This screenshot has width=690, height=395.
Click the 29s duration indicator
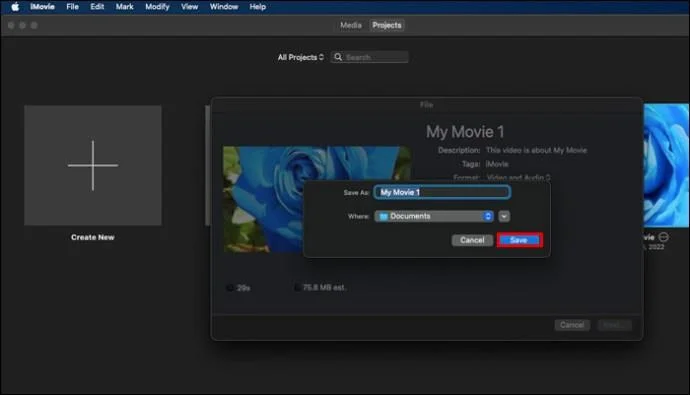(239, 288)
